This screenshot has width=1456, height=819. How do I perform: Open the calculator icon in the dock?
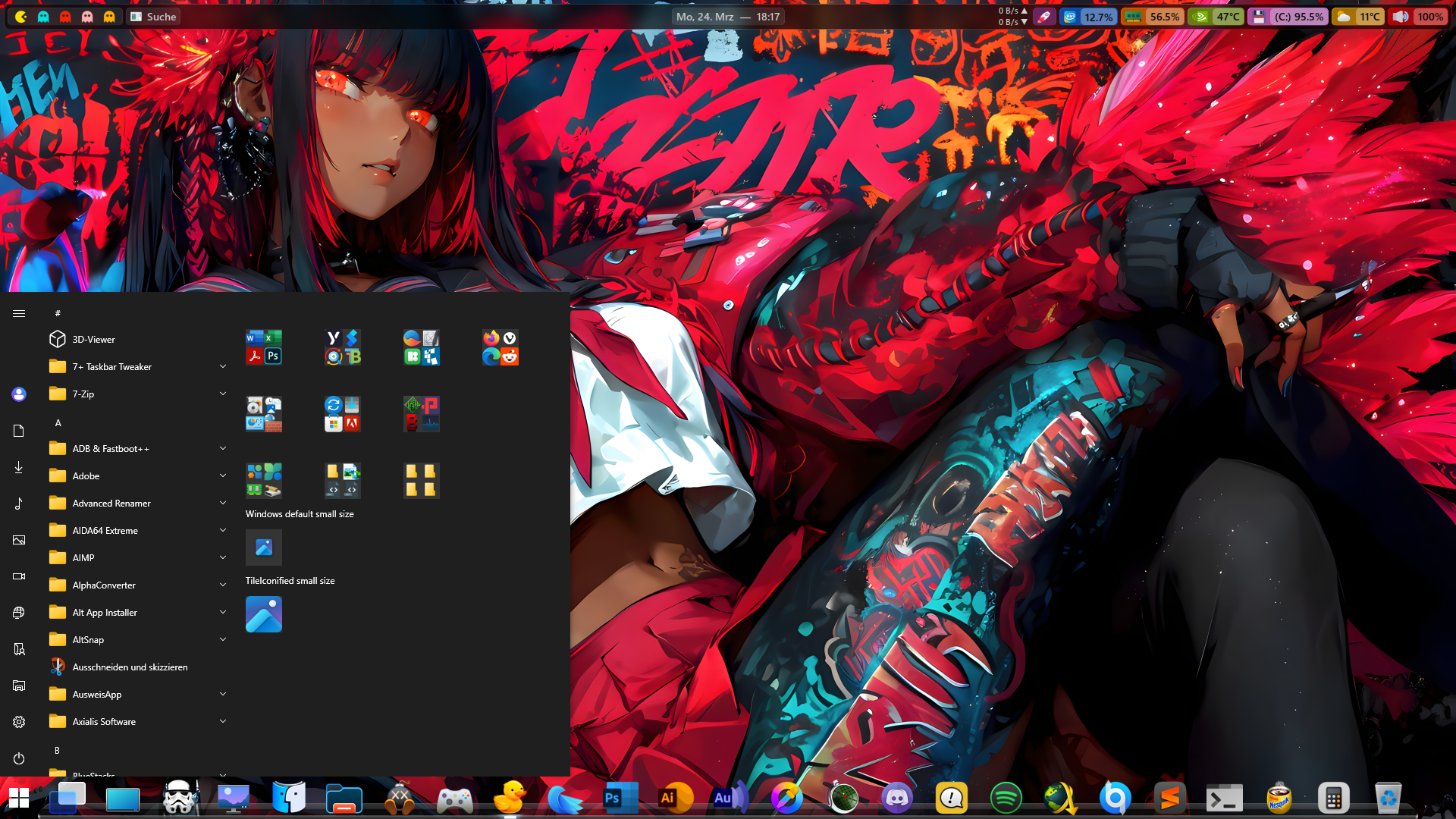(x=1333, y=798)
